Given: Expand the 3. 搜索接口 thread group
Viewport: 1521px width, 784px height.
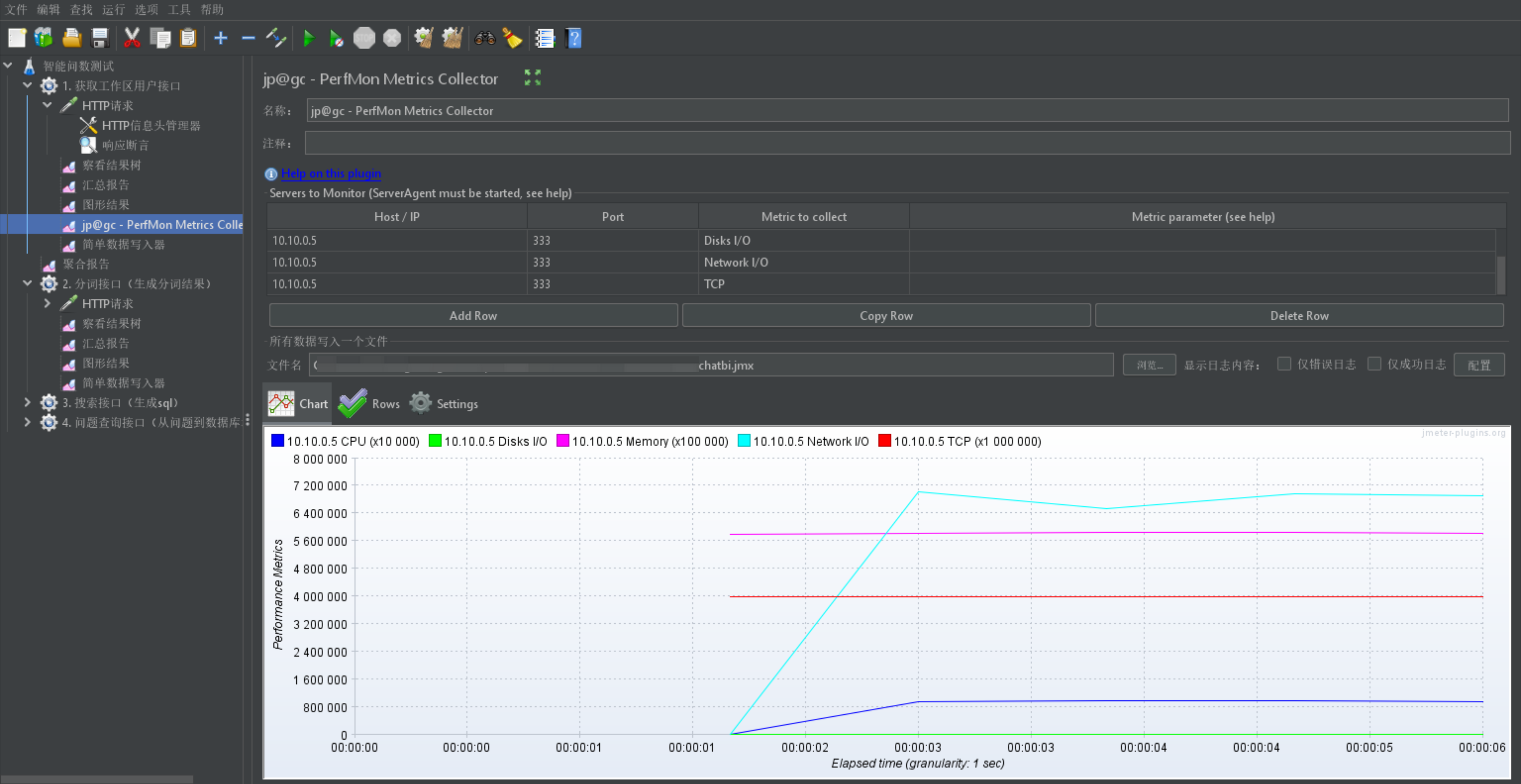Looking at the screenshot, I should tap(27, 403).
